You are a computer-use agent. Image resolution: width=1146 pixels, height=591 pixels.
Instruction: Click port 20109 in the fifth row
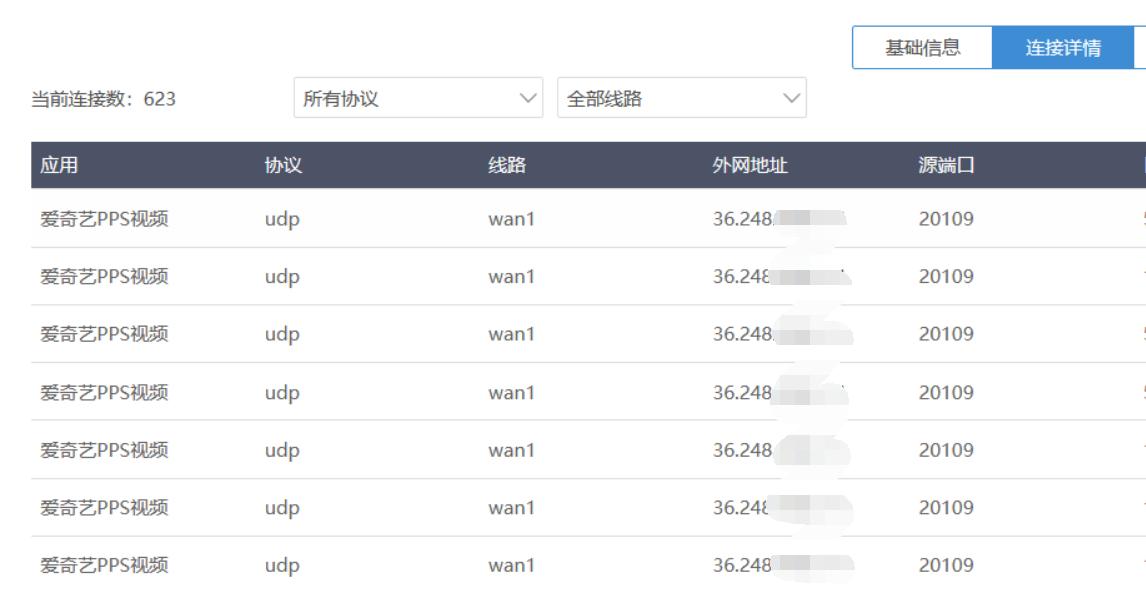coord(946,450)
